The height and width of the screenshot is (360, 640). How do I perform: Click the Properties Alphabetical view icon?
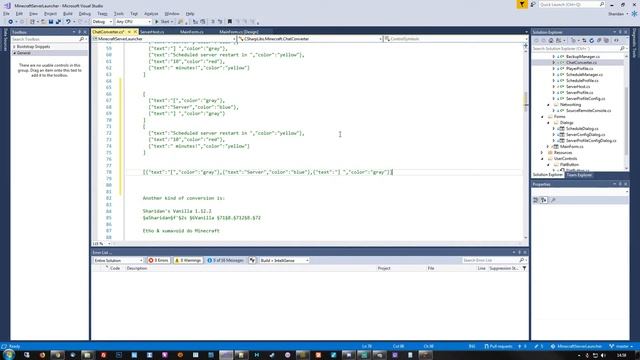pos(544,200)
